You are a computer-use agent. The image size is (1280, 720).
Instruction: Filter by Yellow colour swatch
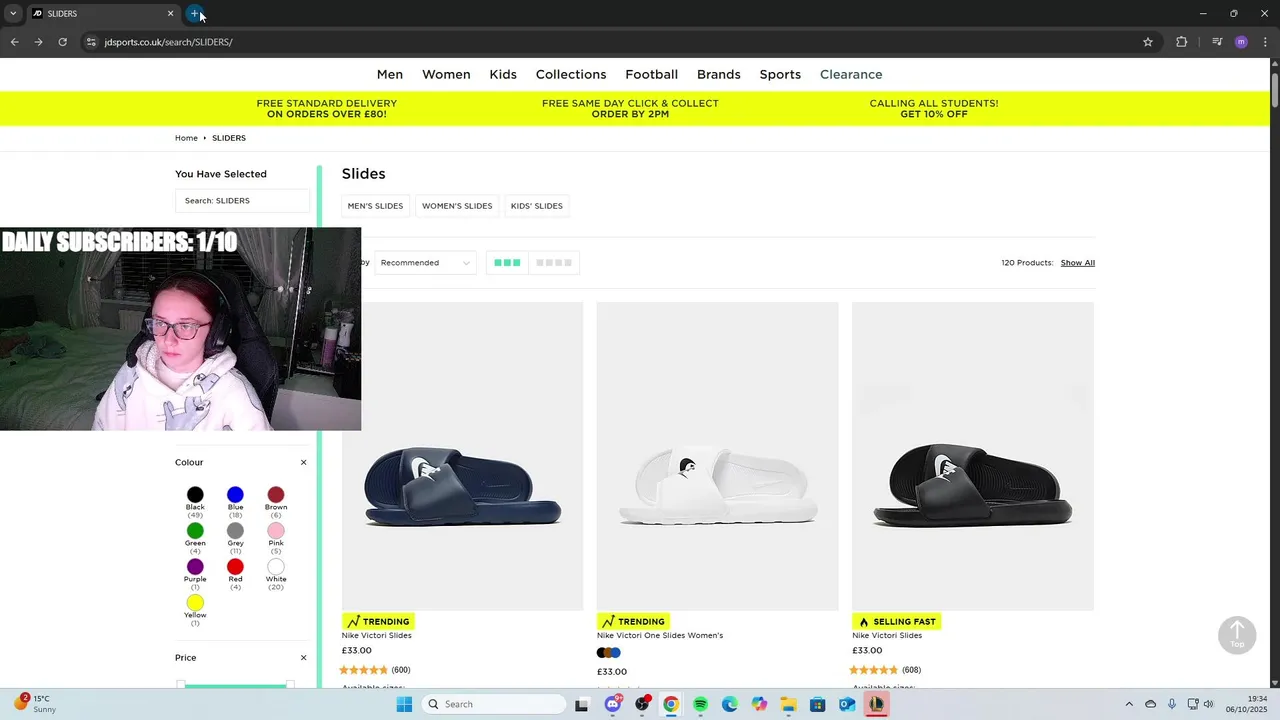195,603
